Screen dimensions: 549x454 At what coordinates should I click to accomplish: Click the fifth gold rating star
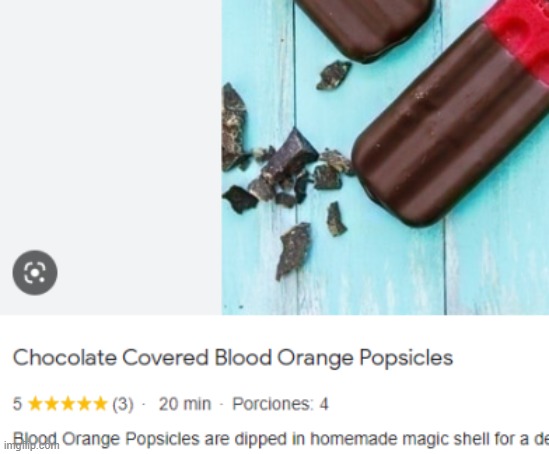click(100, 404)
